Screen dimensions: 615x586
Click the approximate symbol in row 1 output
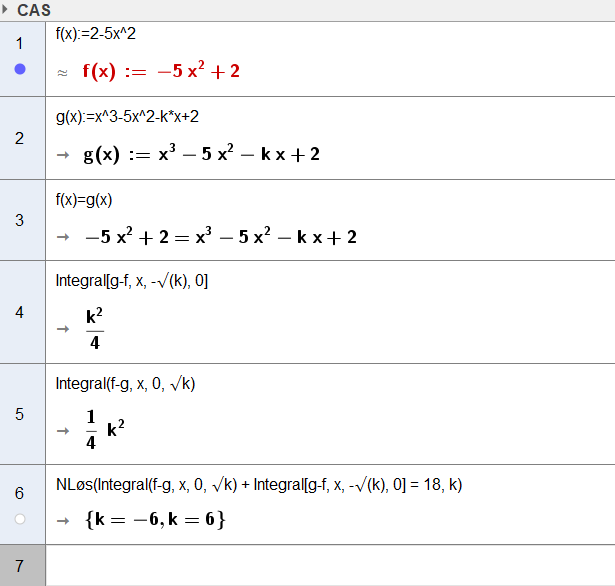point(62,73)
